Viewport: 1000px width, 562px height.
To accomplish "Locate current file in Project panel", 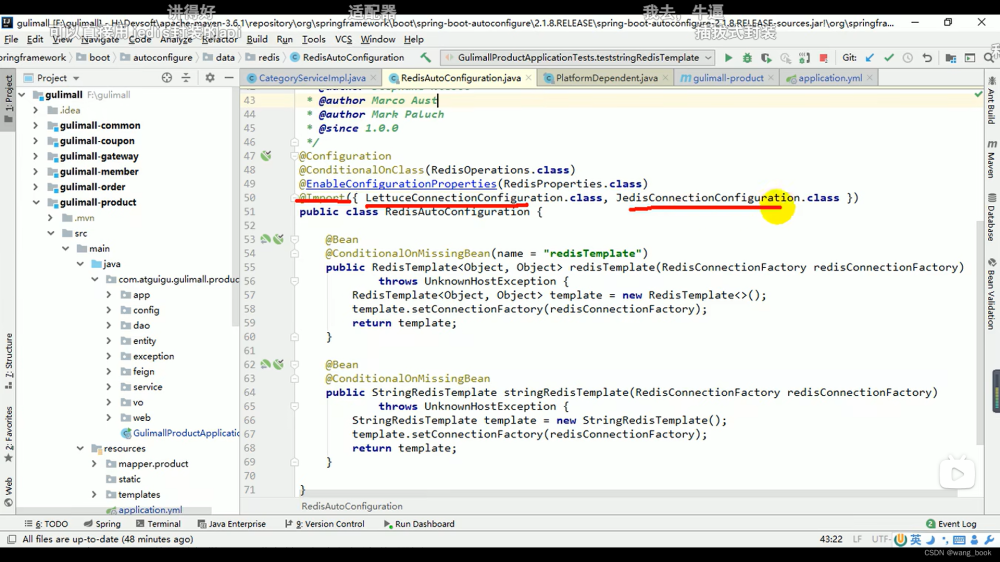I will coord(166,78).
